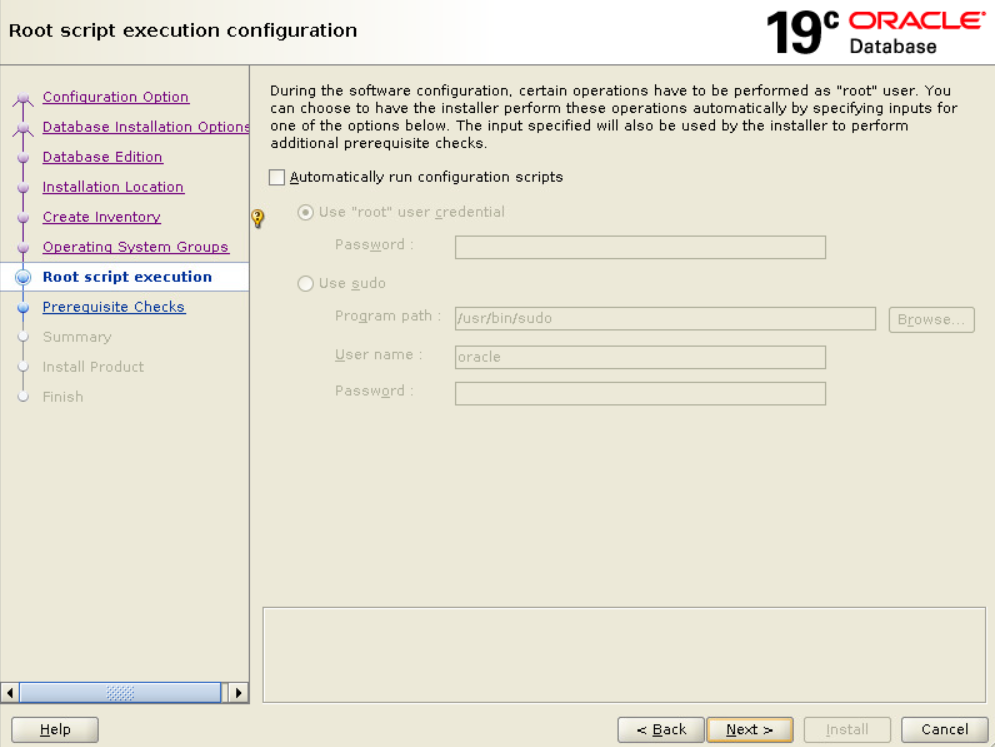Go to Operating System Groups step
The height and width of the screenshot is (747, 995).
135,247
